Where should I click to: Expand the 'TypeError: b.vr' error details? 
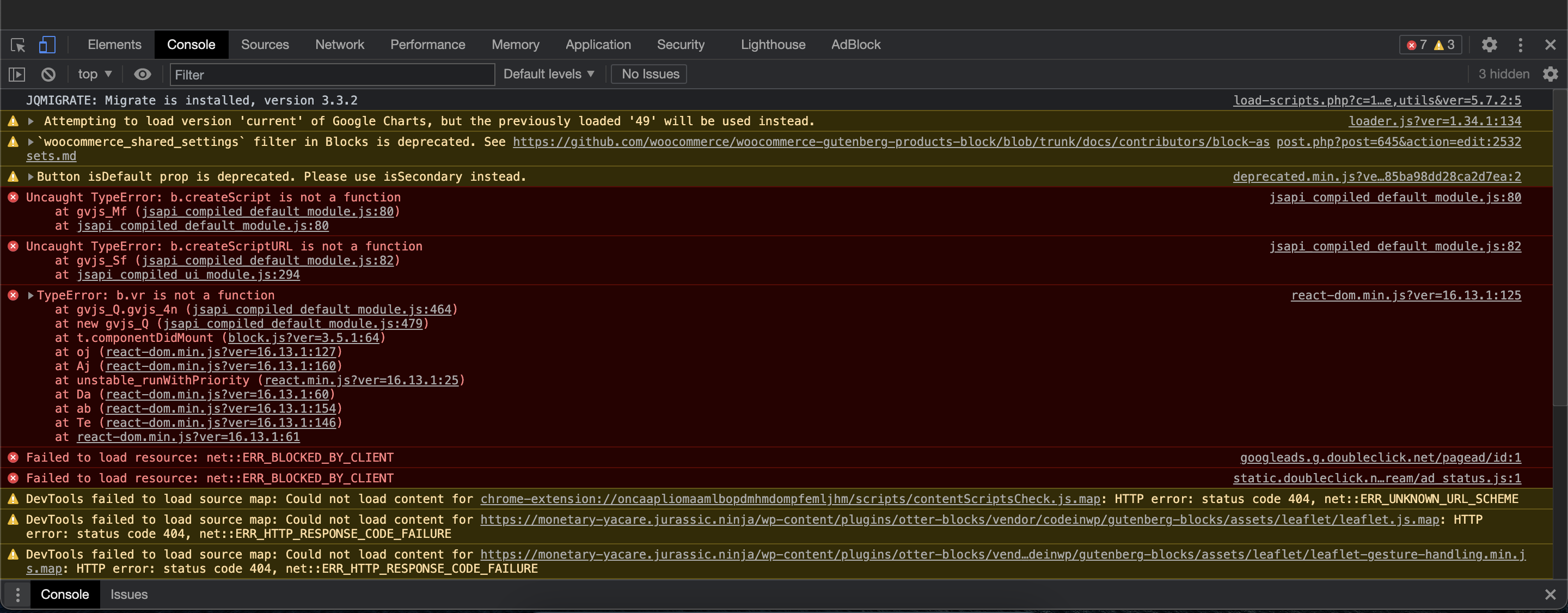(x=30, y=295)
